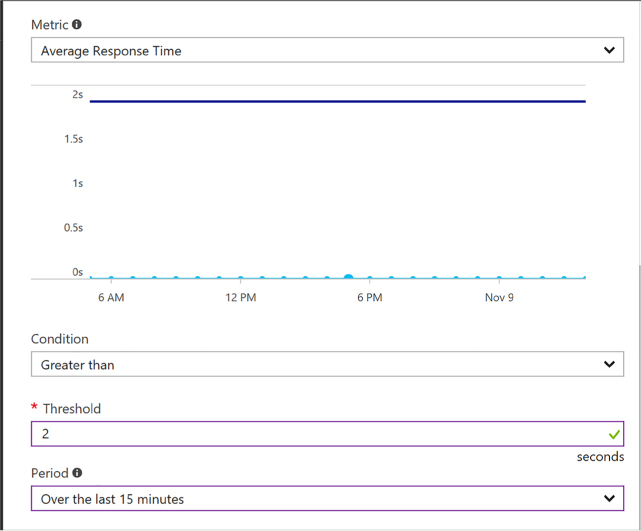641x531 pixels.
Task: Click the green checkmark in Threshold field
Action: click(614, 434)
